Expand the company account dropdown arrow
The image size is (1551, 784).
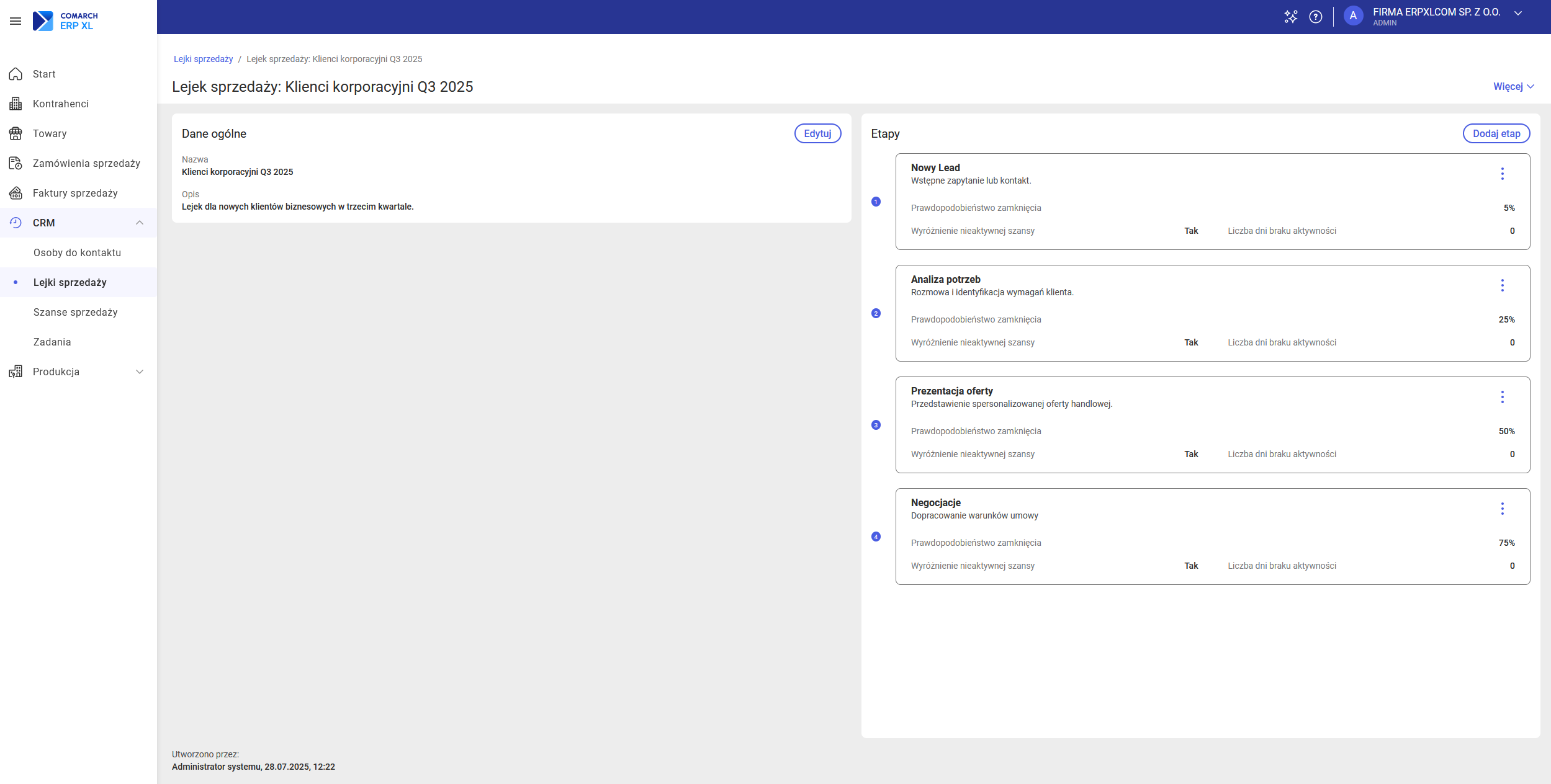1518,14
